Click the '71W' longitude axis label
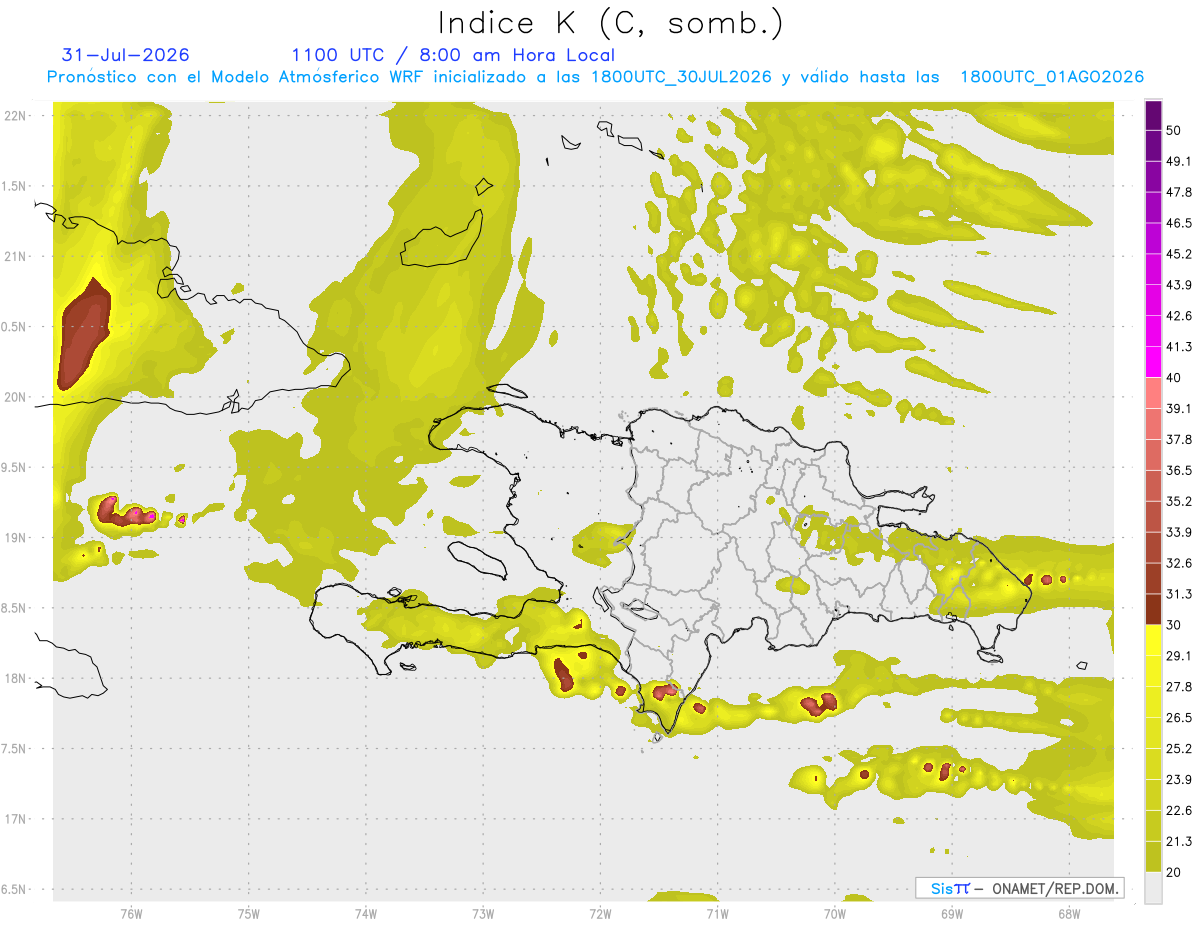 717,913
